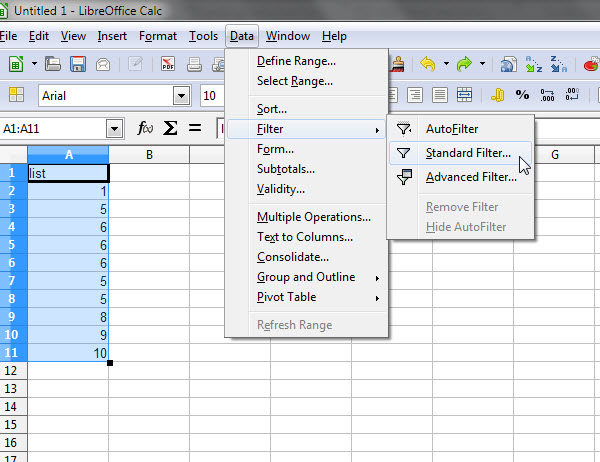Expand the Group and Outline submenu
600x462 pixels.
[x=306, y=277]
